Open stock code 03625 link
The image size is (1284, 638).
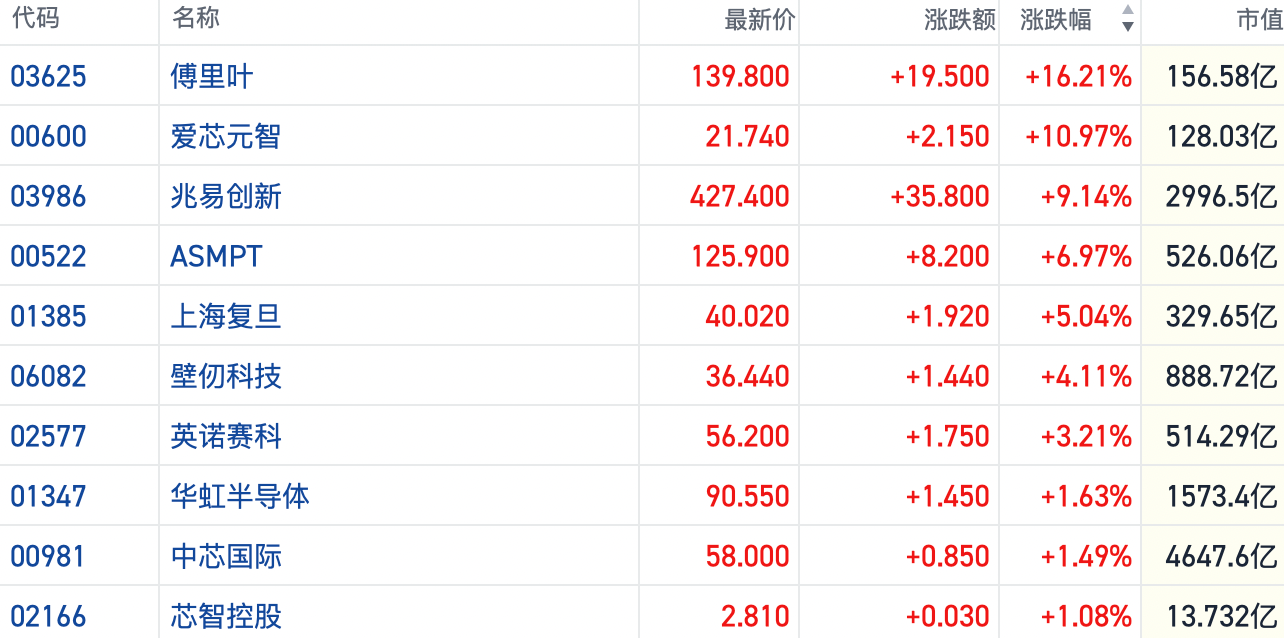point(48,76)
